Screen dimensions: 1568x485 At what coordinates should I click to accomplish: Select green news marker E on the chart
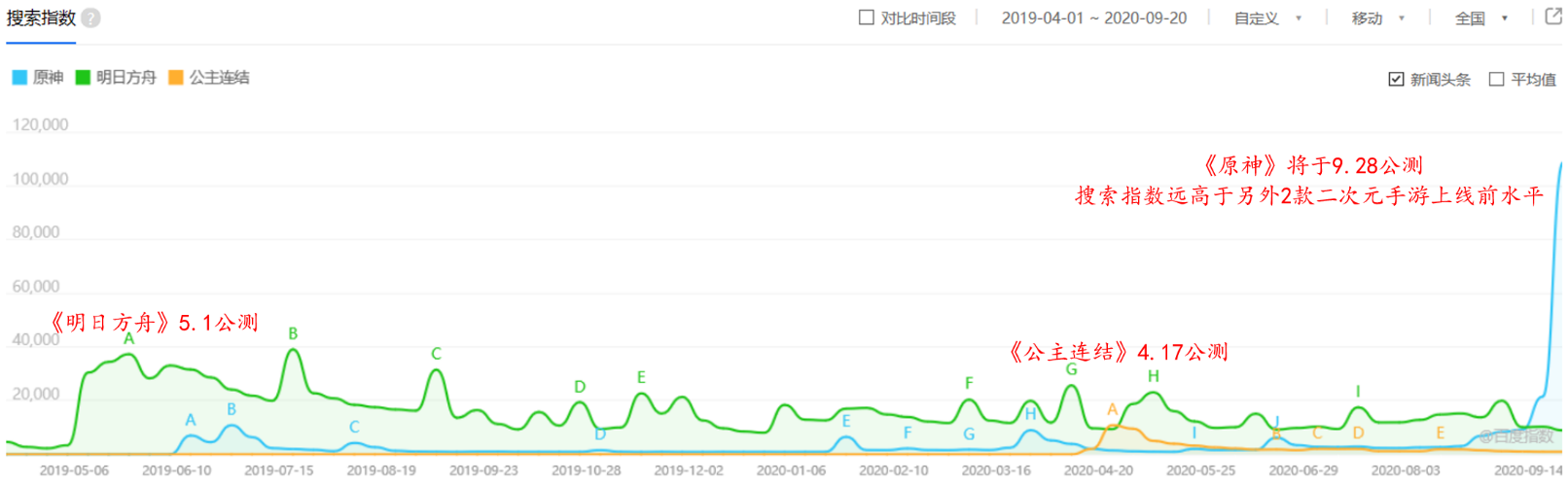coord(641,377)
